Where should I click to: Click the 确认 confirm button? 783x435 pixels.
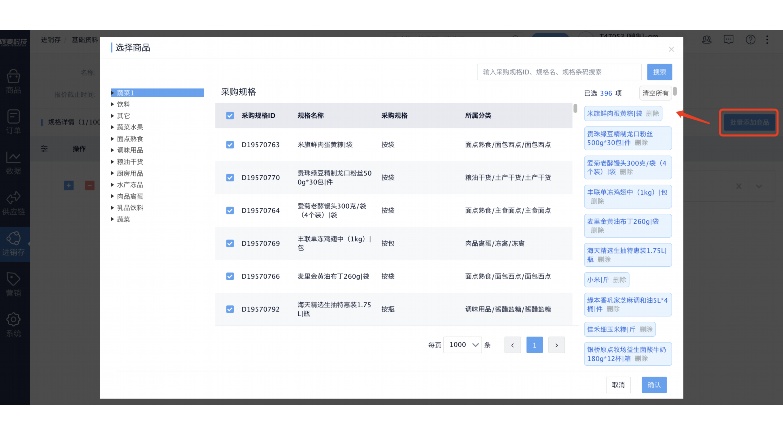click(654, 385)
